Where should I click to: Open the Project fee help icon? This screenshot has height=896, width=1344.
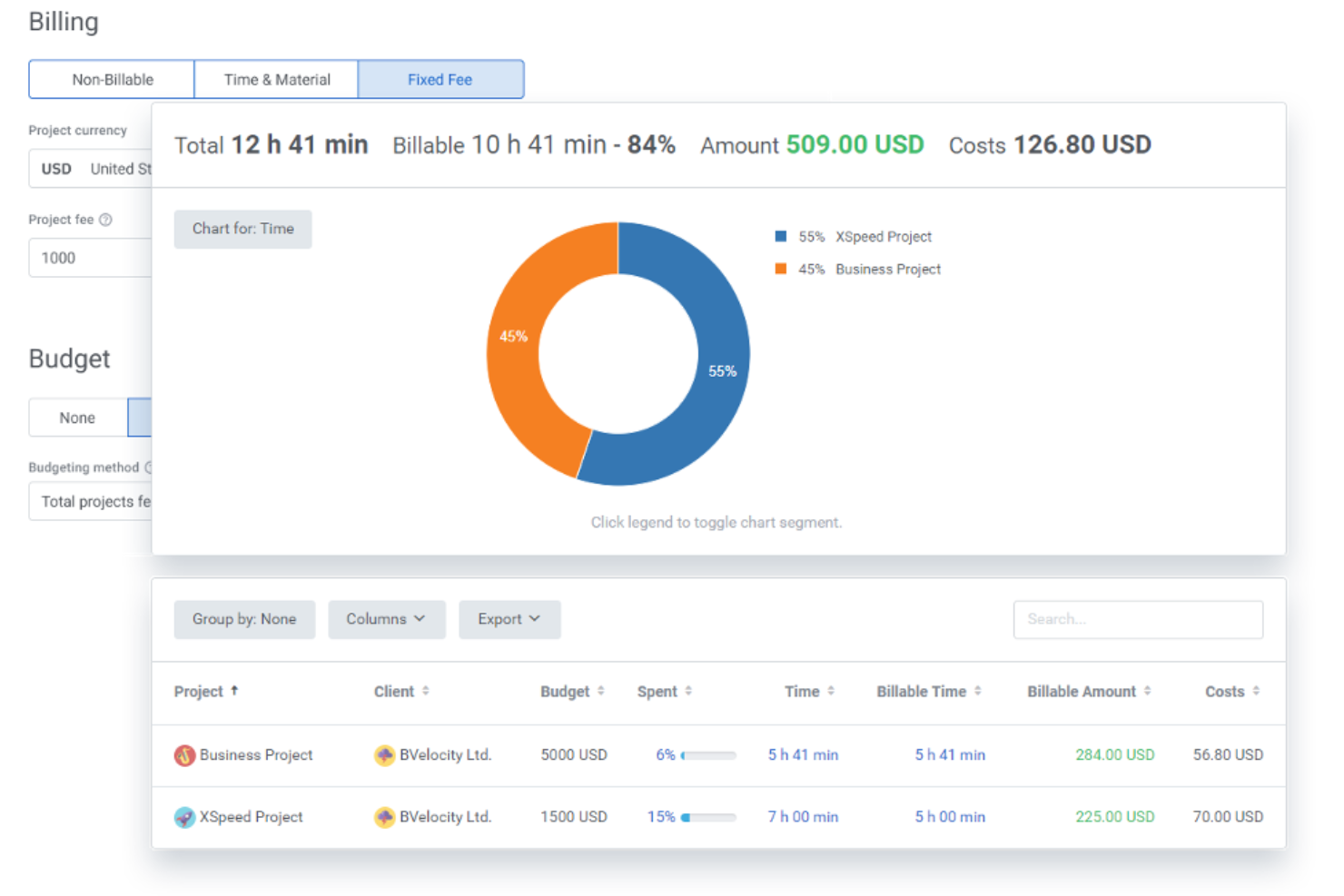pyautogui.click(x=105, y=220)
